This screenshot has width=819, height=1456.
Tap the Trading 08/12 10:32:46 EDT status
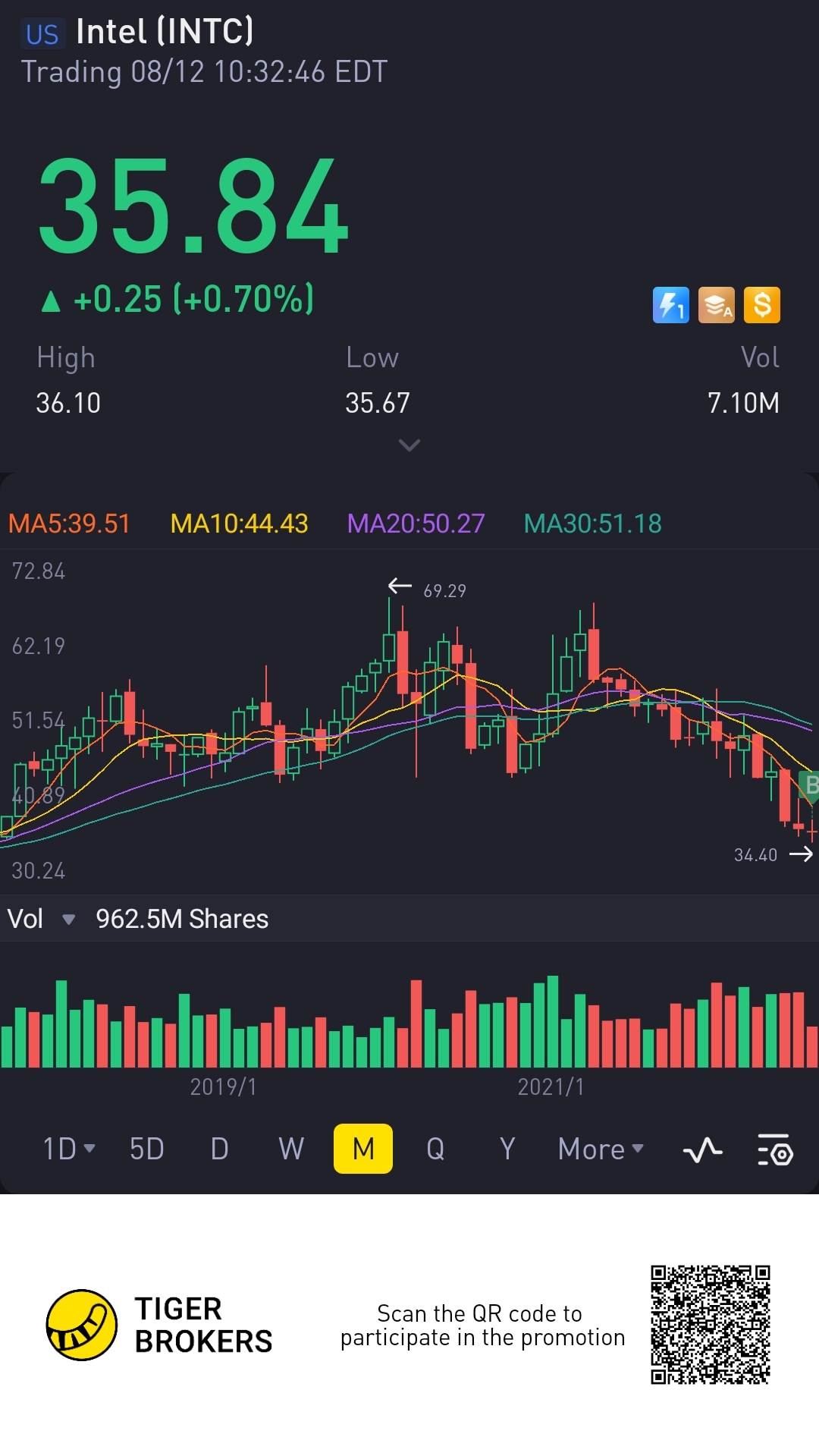[204, 72]
